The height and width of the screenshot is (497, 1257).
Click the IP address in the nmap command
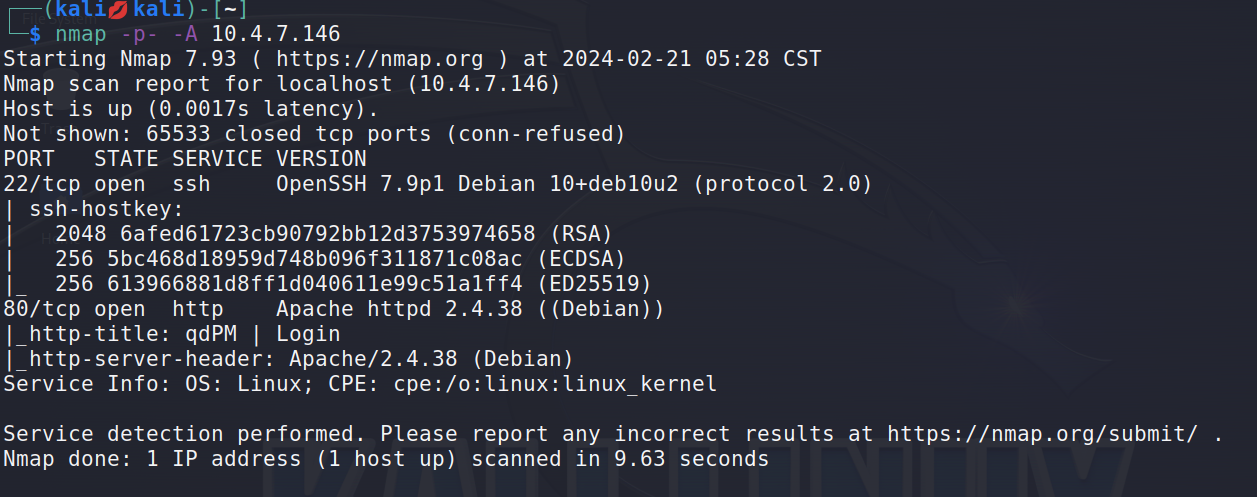pos(276,34)
